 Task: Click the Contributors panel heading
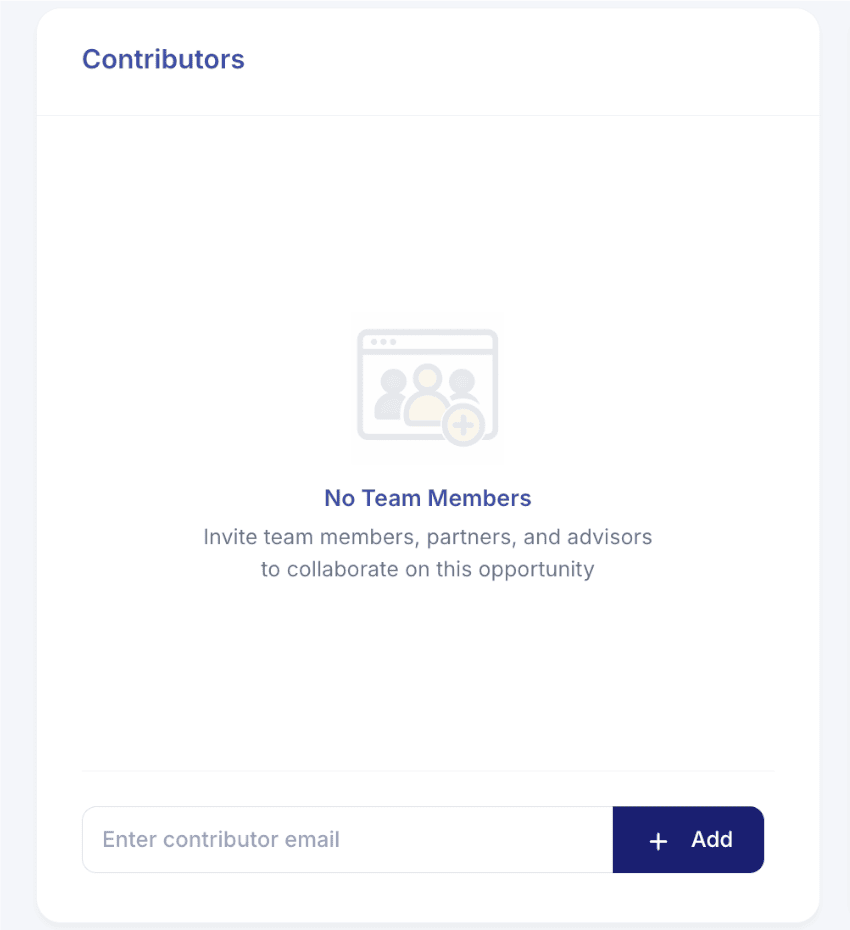tap(163, 59)
